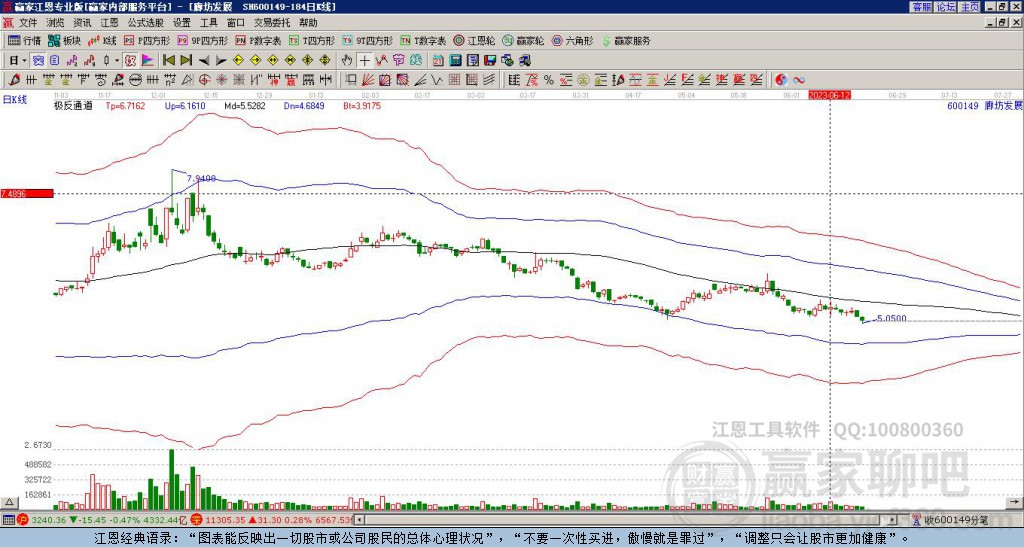Viewport: 1024px width, 548px height.
Task: Click the 论坛 forum button
Action: (x=946, y=7)
